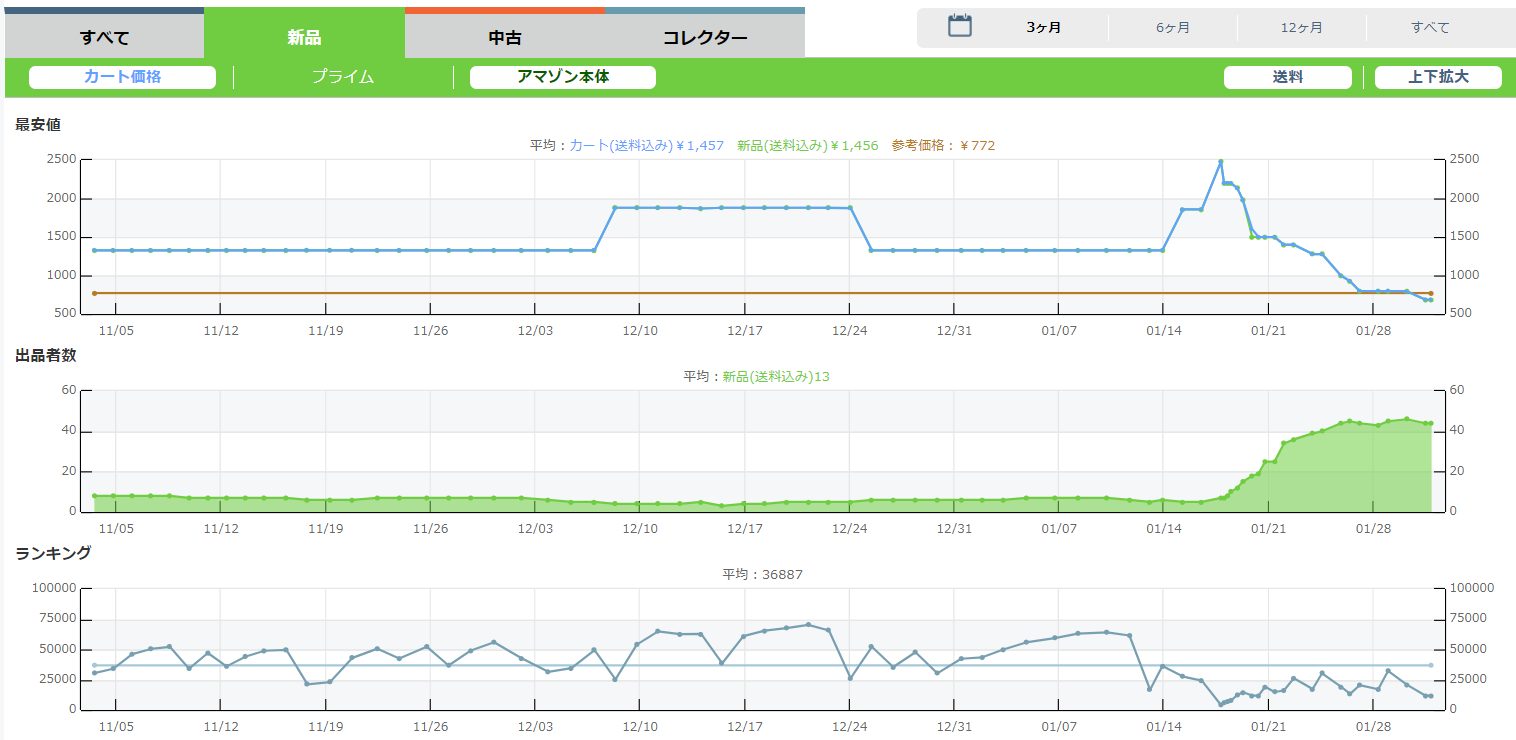Click the 新品(送料込み) ¥1,456 legend label
This screenshot has height=740, width=1516.
pyautogui.click(x=807, y=146)
